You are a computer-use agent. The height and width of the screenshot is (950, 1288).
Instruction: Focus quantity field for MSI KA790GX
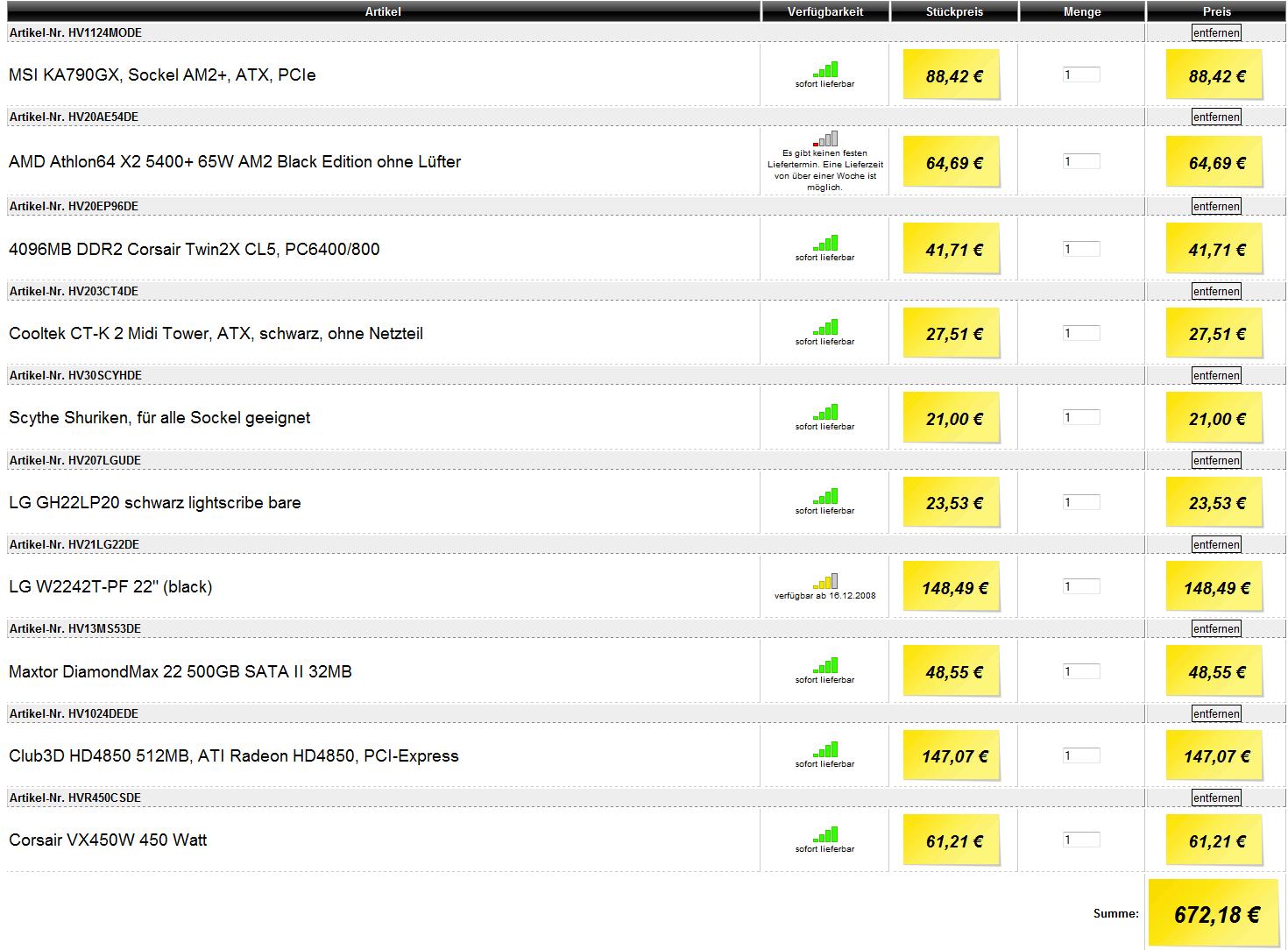[1081, 75]
